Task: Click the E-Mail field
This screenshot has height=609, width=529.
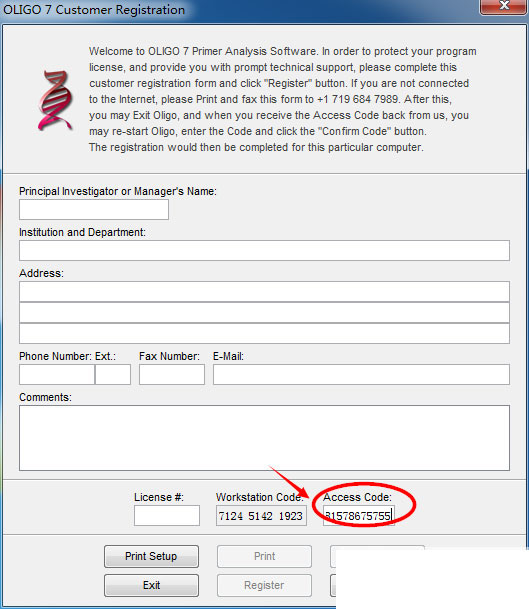Action: [x=361, y=374]
